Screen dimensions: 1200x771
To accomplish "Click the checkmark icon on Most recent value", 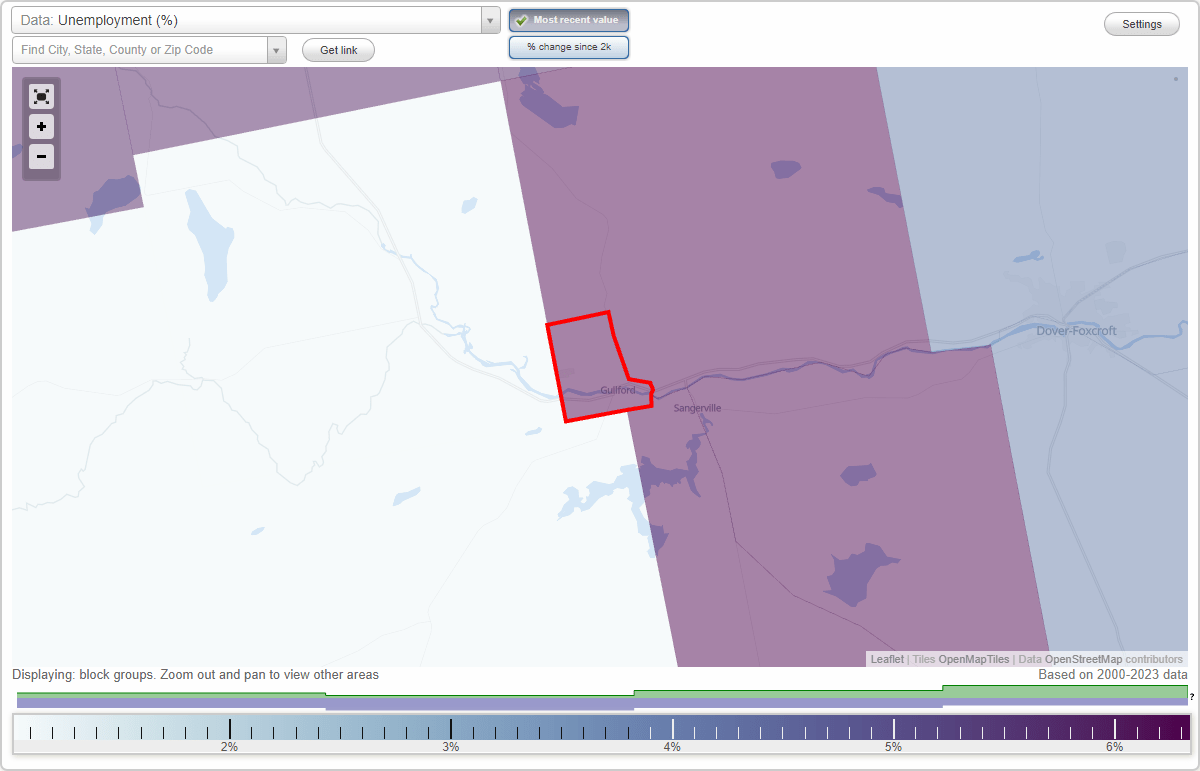I will 523,20.
